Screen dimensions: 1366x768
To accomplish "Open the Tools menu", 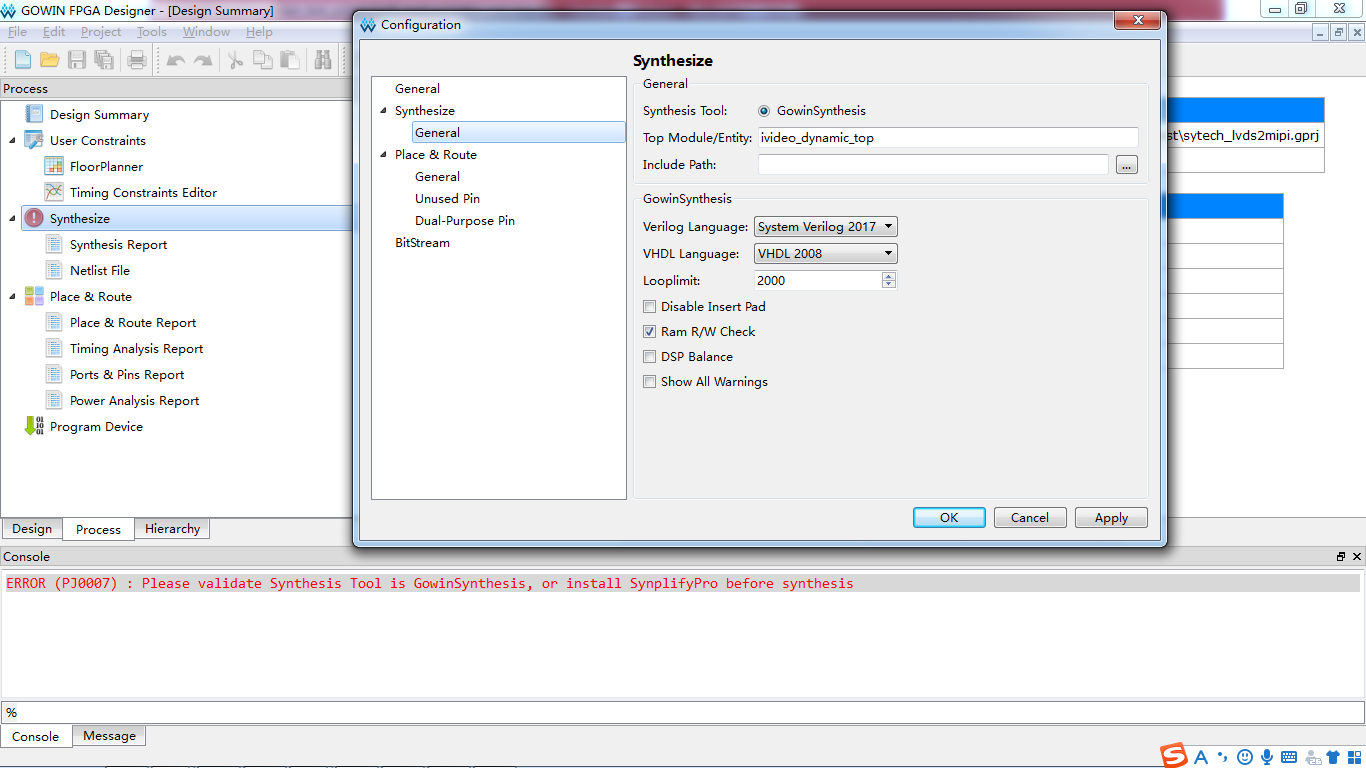I will click(x=152, y=32).
